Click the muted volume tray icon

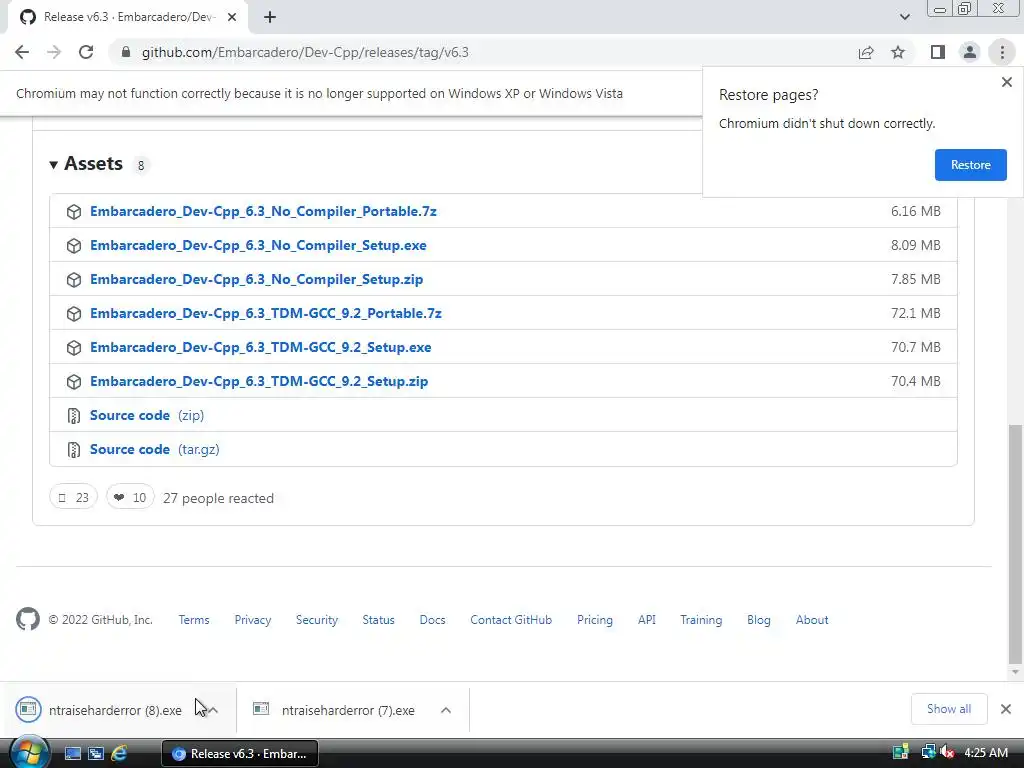click(948, 753)
